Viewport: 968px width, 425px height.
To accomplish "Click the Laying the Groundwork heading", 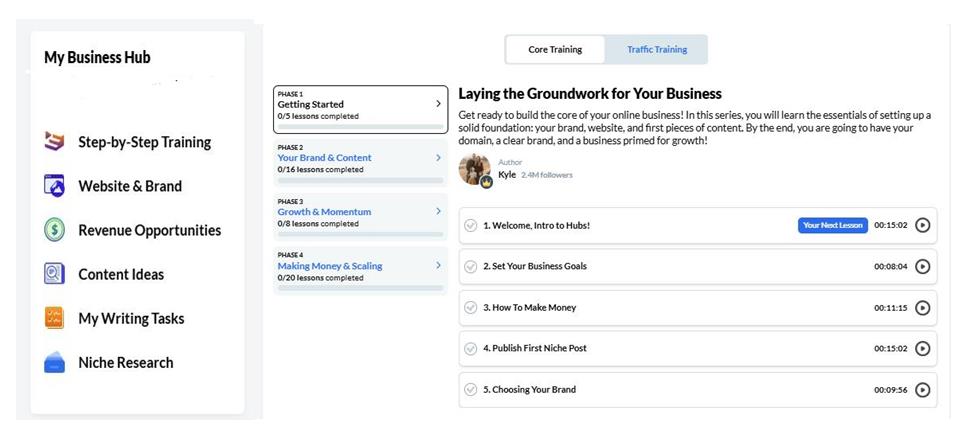I will 590,94.
